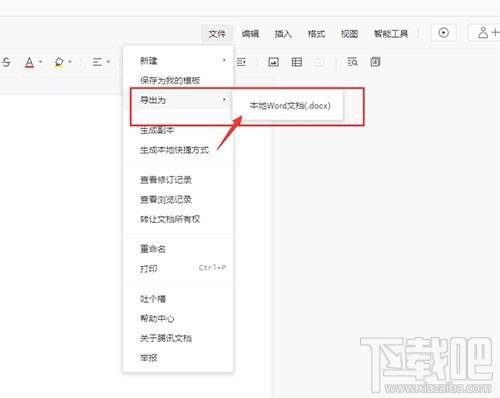This screenshot has height=398, width=500.
Task: Open the 智能工具 menu
Action: pyautogui.click(x=391, y=34)
